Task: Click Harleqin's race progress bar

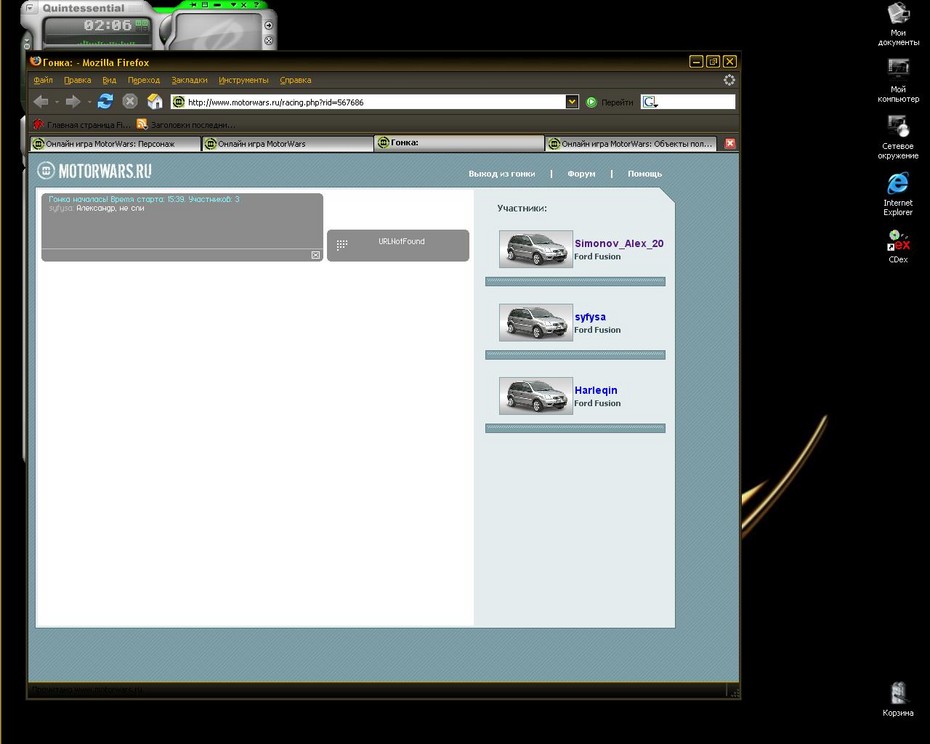Action: [575, 428]
